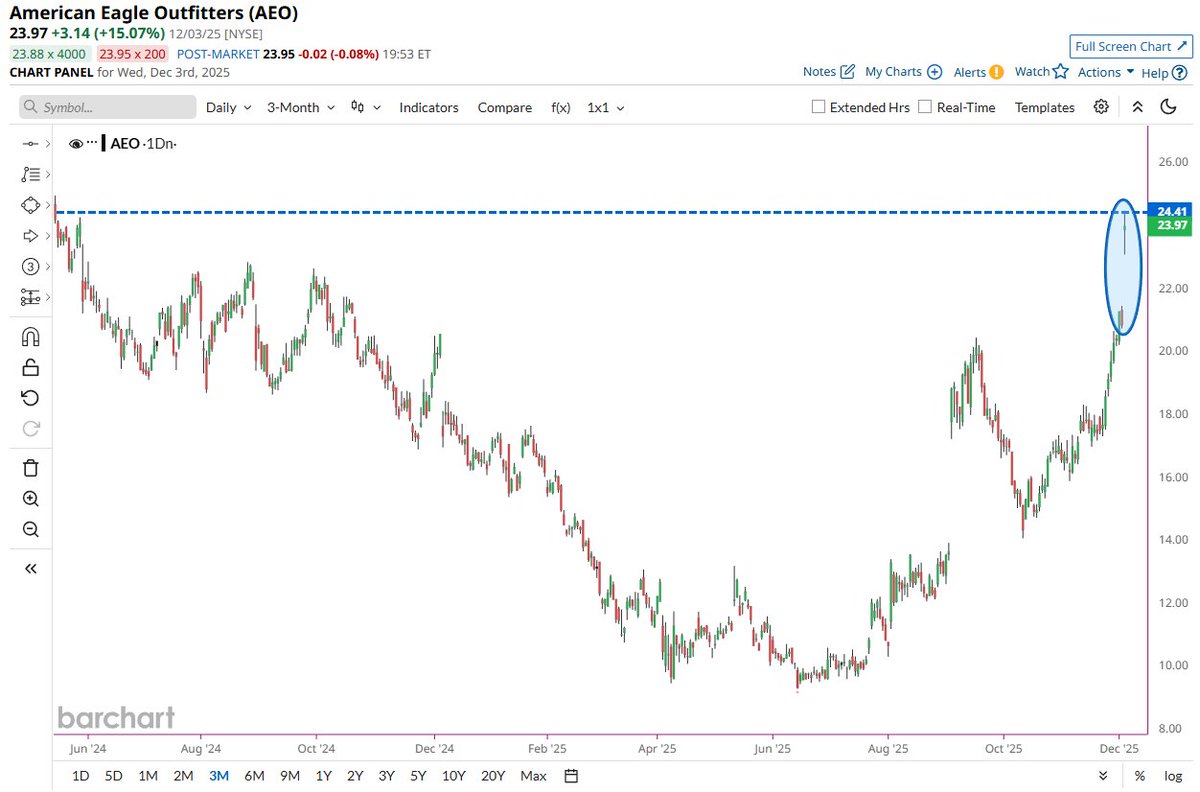Click the 23.97 last price label
The height and width of the screenshot is (792, 1200).
(1169, 225)
